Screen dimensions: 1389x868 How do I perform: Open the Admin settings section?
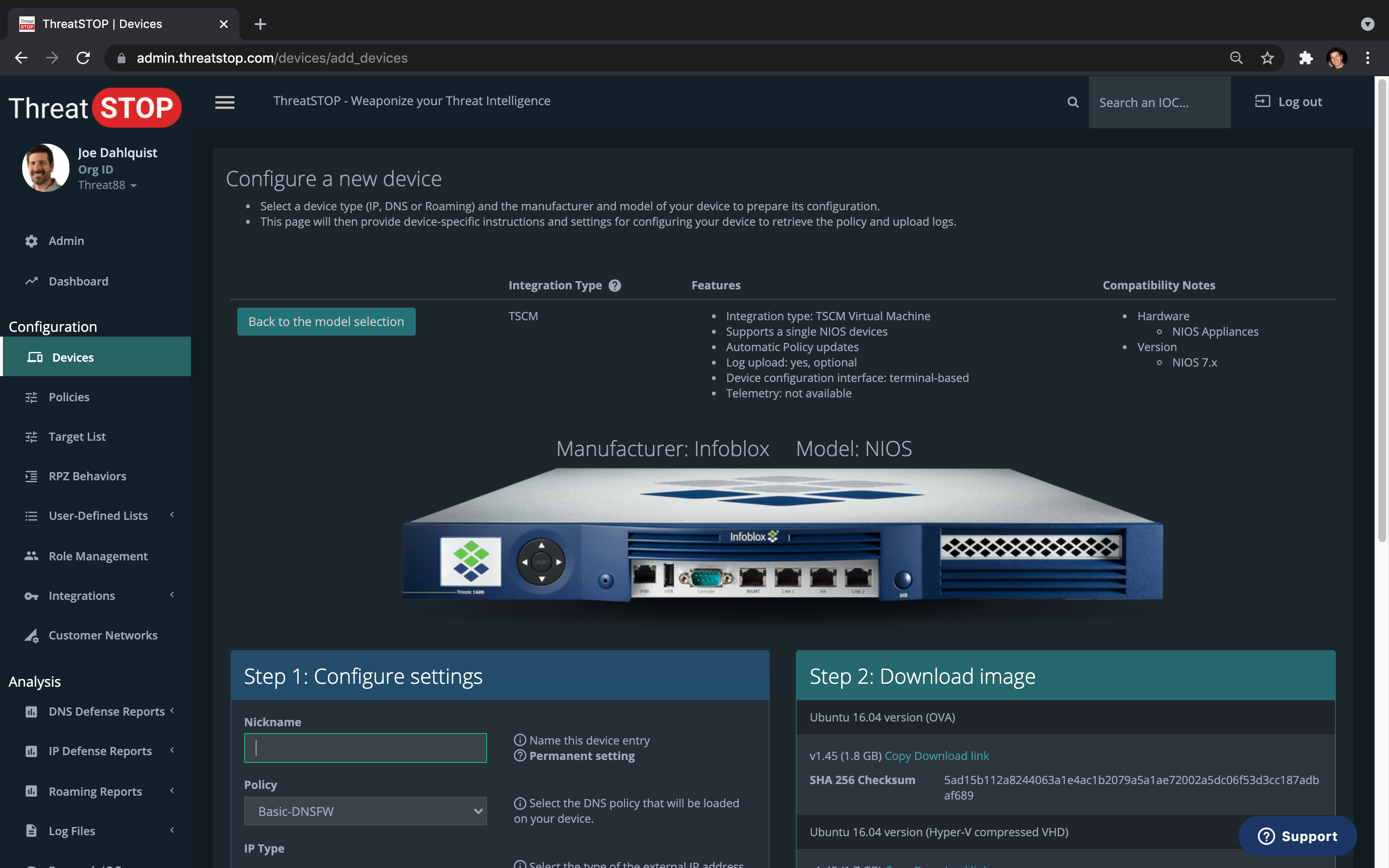(66, 241)
